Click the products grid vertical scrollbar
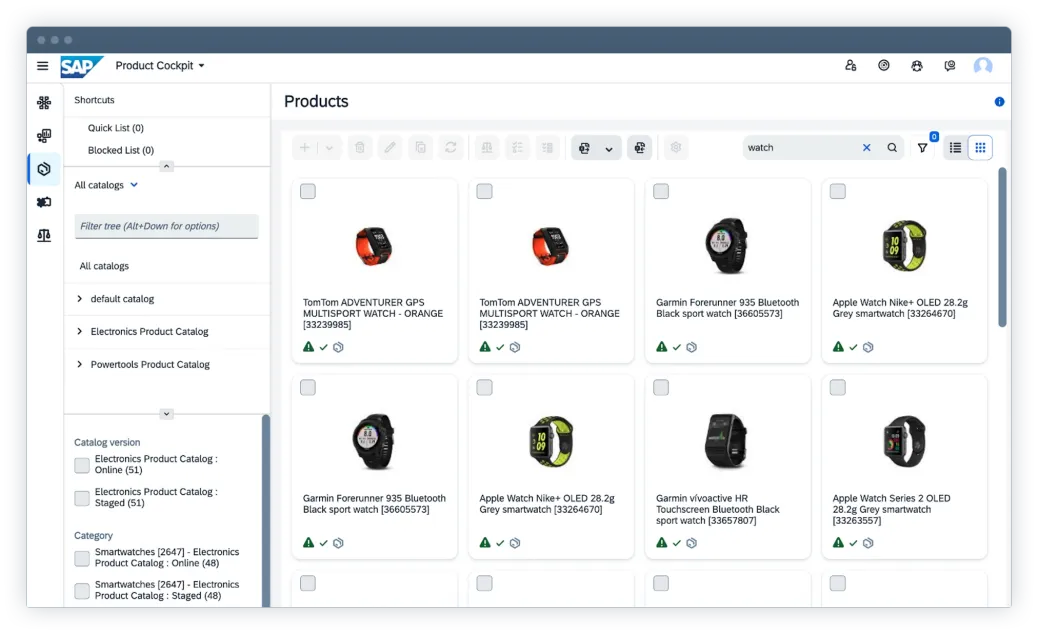 (1002, 247)
